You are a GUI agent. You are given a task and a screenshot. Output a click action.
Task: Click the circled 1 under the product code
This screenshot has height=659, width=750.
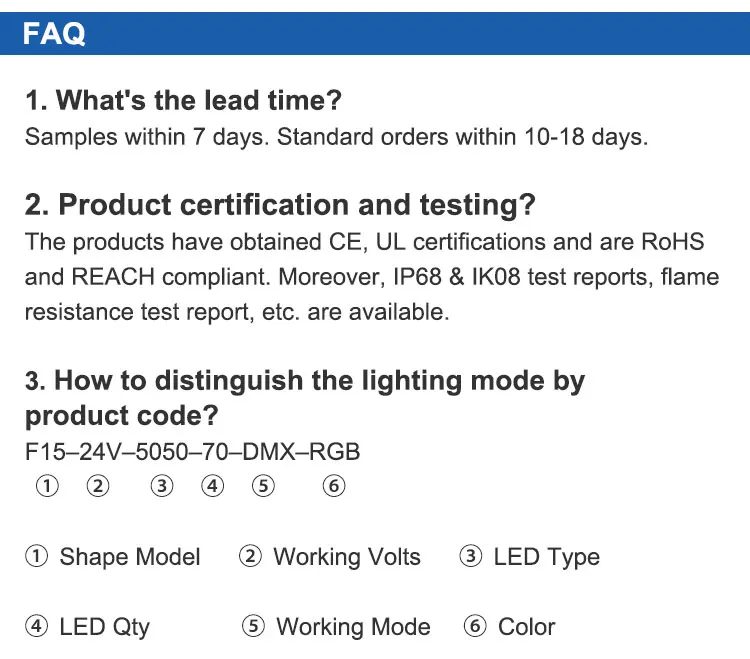47,486
